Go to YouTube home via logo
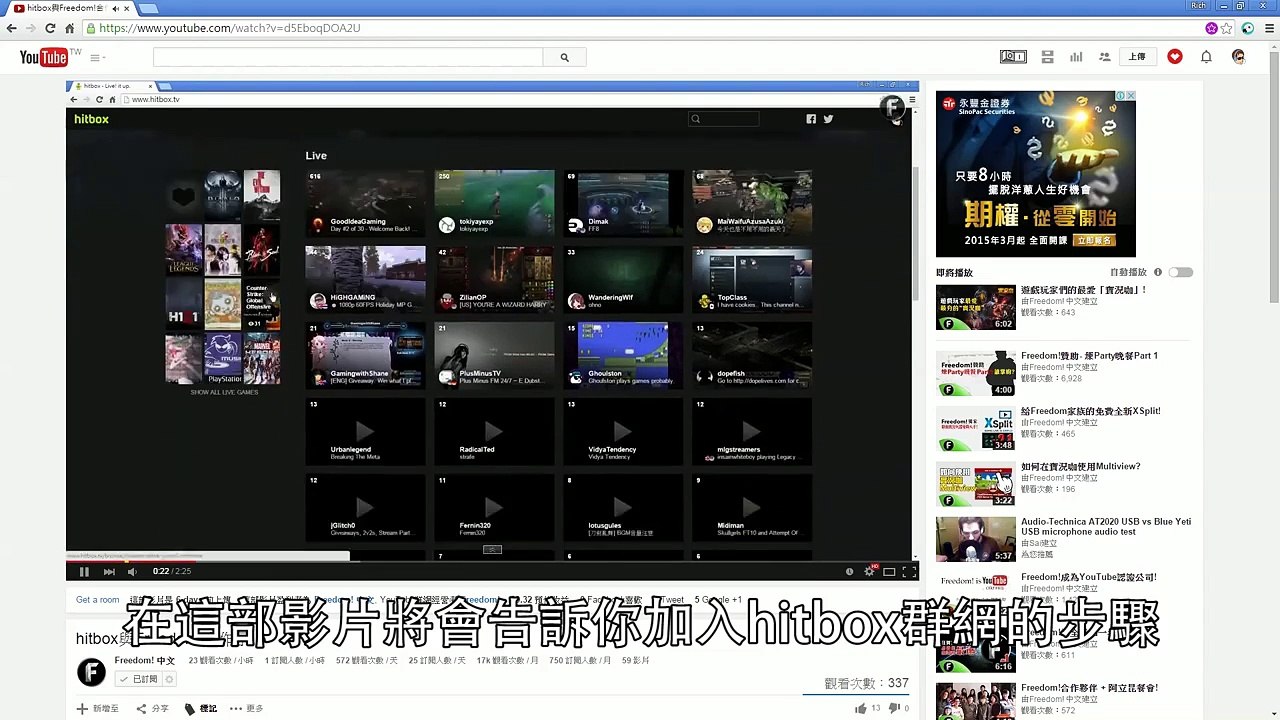 (43, 57)
